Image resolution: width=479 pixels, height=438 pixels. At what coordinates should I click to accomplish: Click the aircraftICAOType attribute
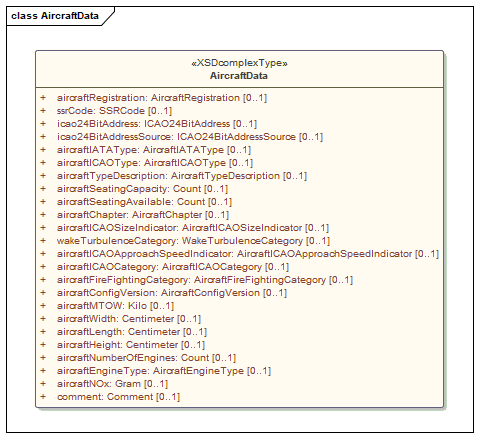click(155, 163)
